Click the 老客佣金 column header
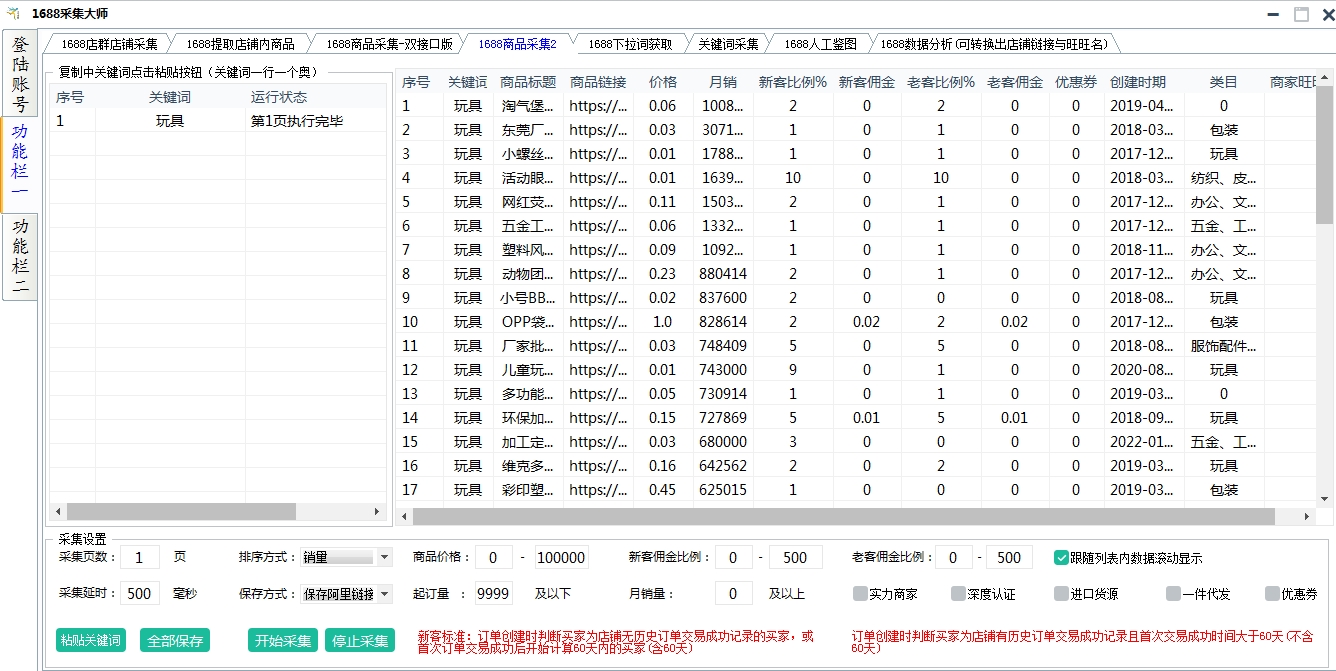 coord(1015,82)
